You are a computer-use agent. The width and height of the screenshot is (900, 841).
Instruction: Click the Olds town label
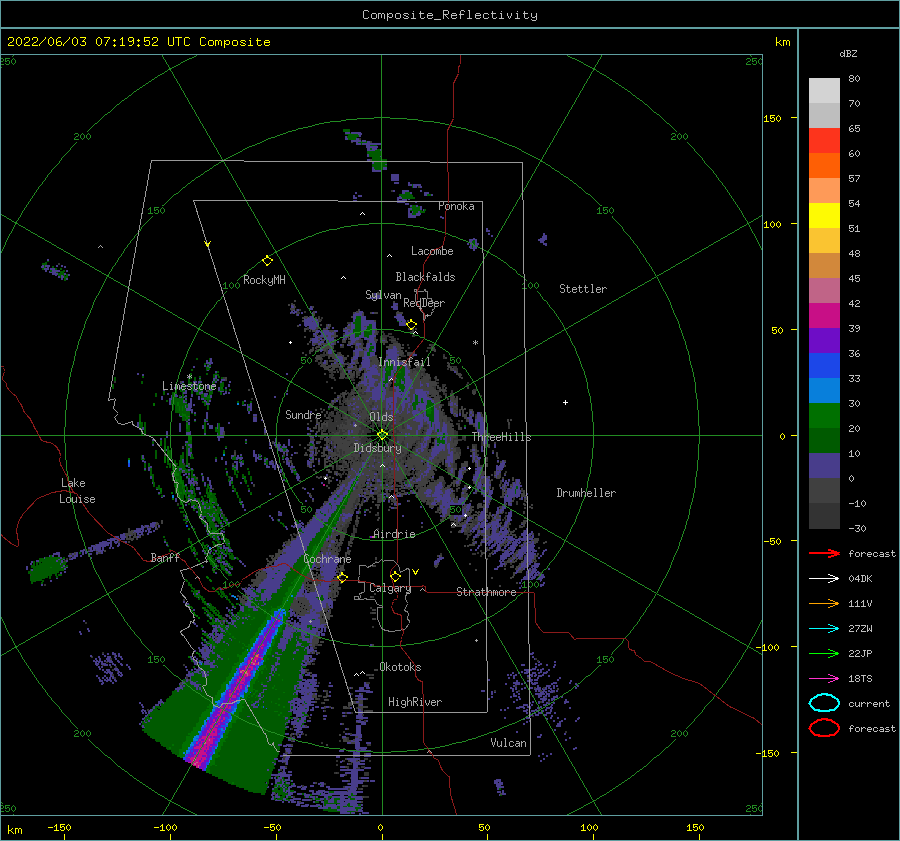coord(381,417)
